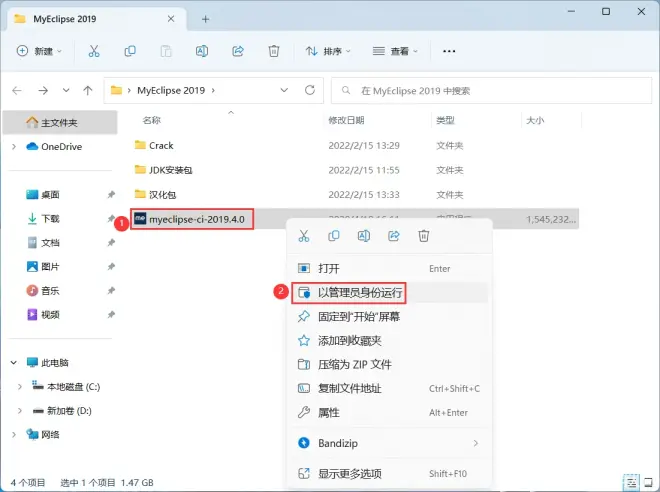The height and width of the screenshot is (492, 660).
Task: Sort by the 类型 column header
Action: point(445,120)
